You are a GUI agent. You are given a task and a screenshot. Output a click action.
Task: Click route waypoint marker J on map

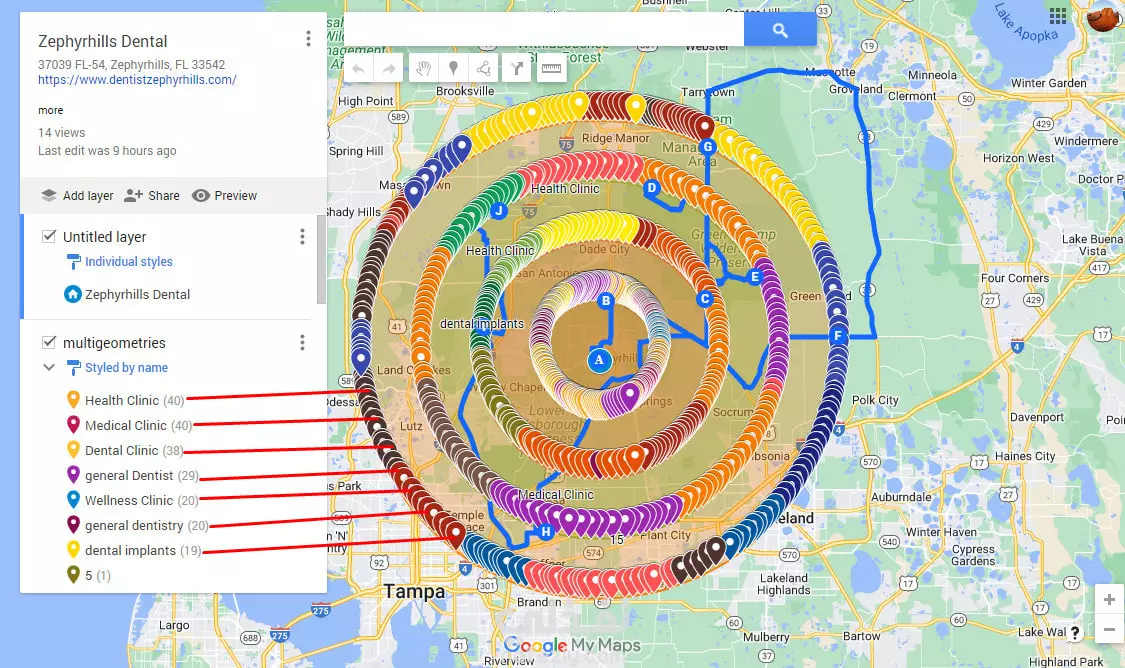(499, 211)
